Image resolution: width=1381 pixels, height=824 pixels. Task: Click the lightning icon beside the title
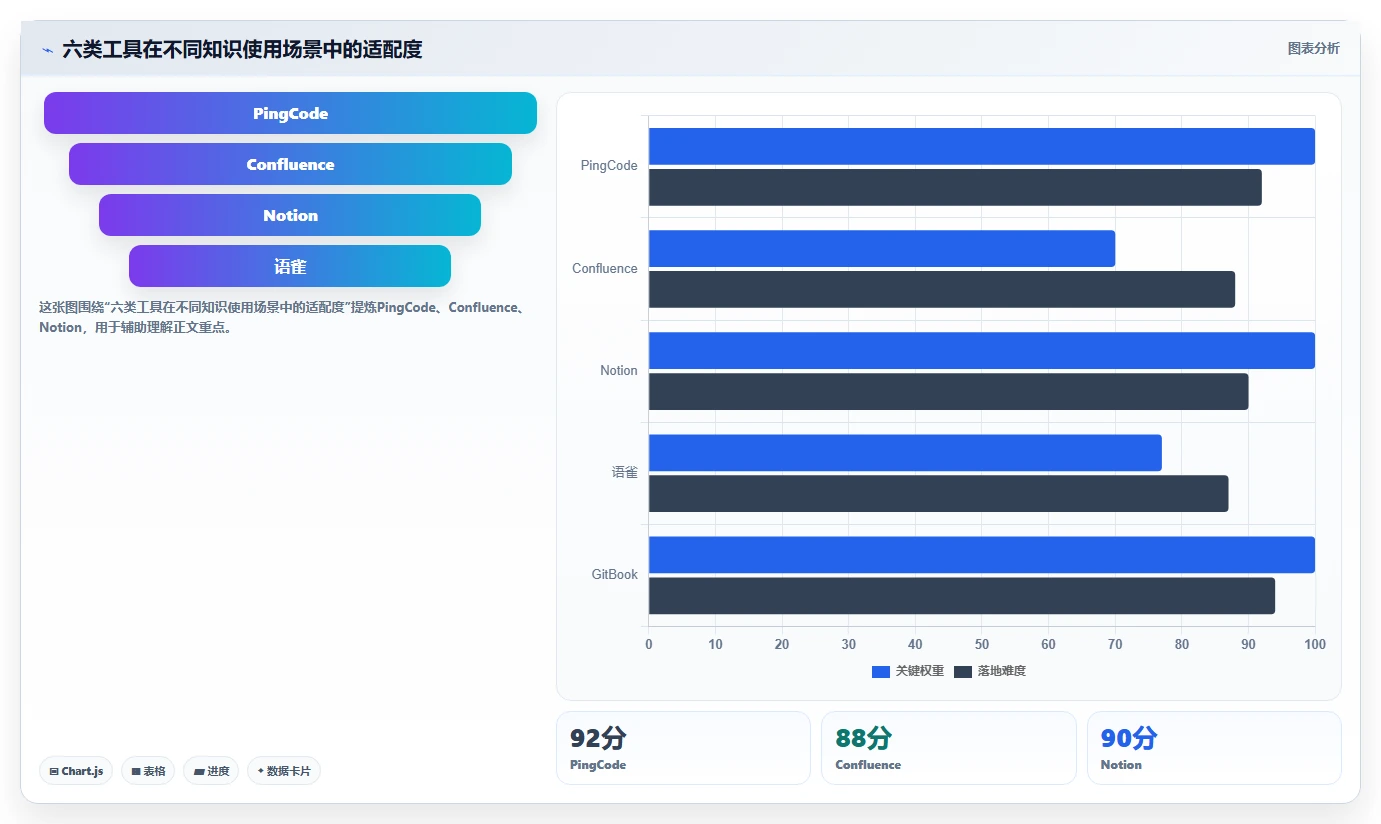[47, 50]
